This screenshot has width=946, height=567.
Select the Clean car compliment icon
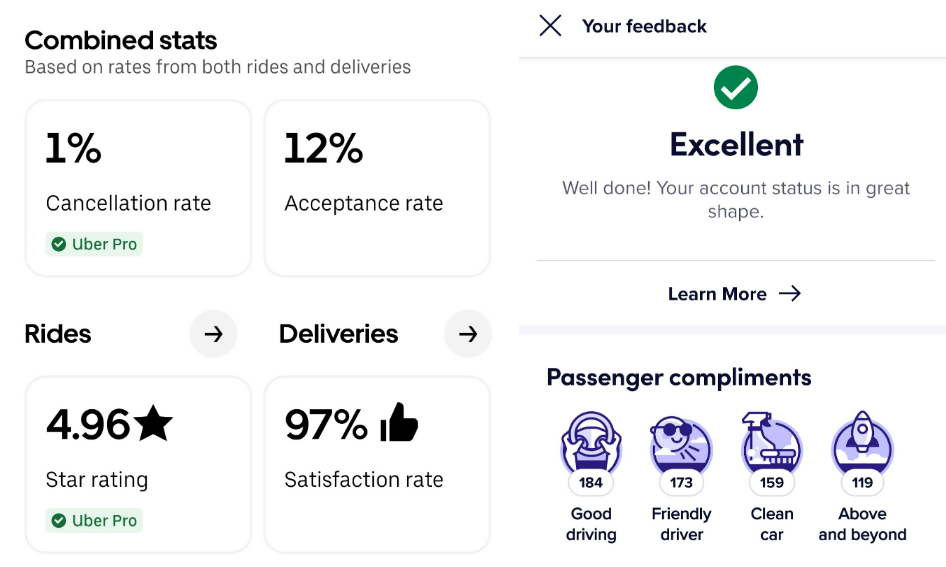[771, 442]
